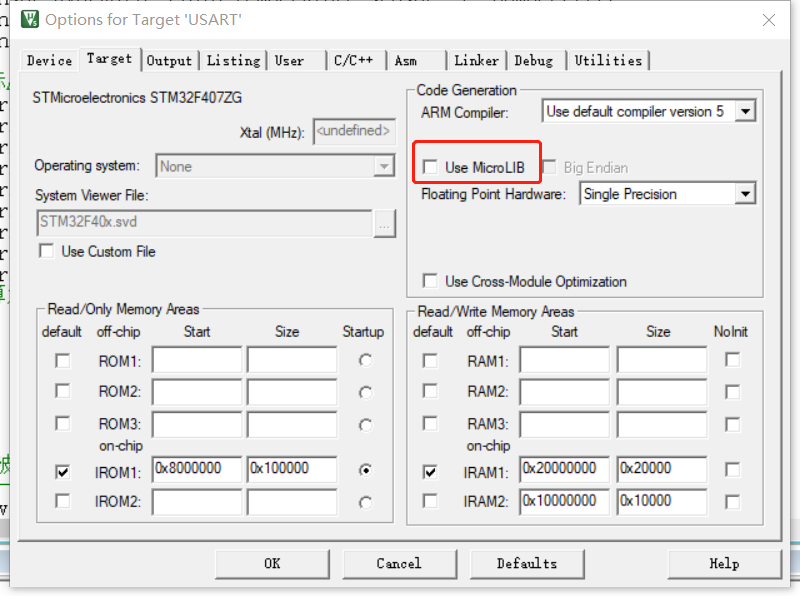Screen dimensions: 800x596
Task: Enable the IRAM2 default checkbox
Action: click(x=430, y=501)
